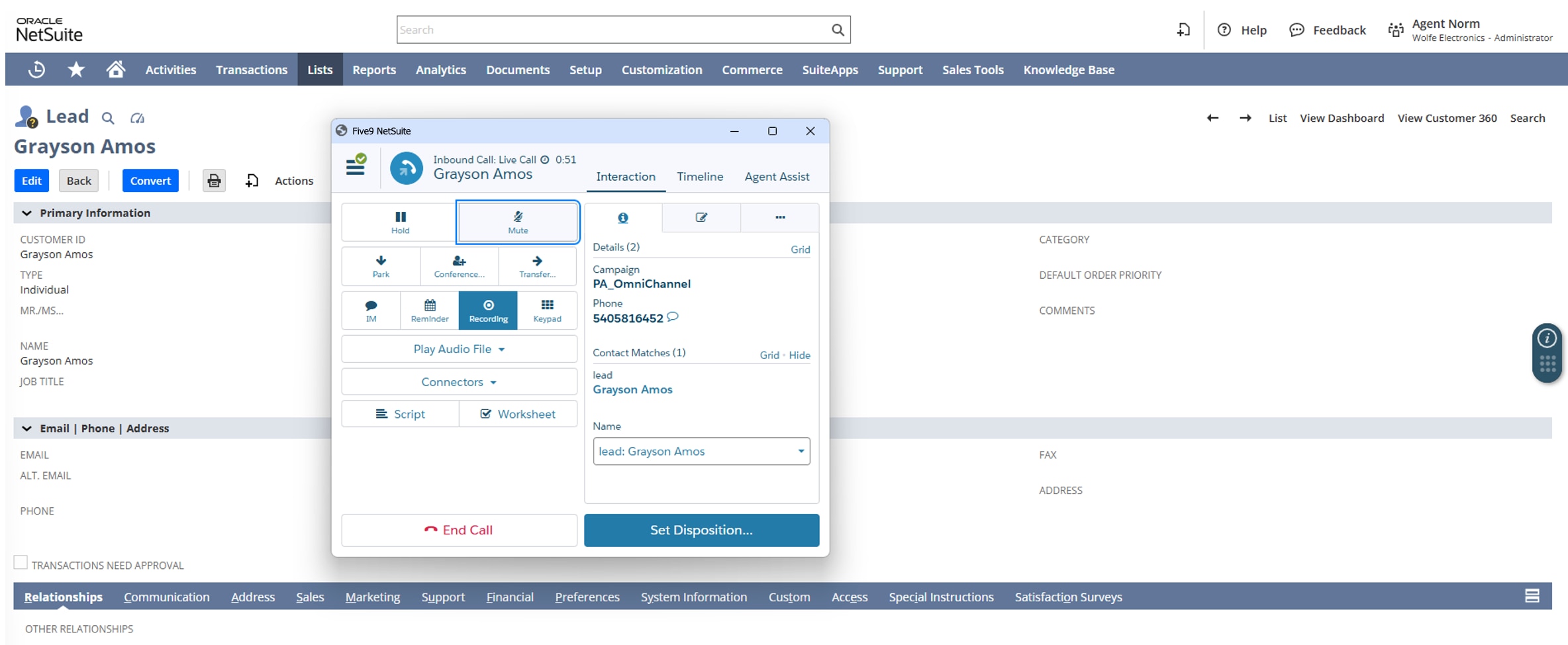Screen dimensions: 1568x645
Task: Open the Five9 hamburger menu
Action: (356, 166)
